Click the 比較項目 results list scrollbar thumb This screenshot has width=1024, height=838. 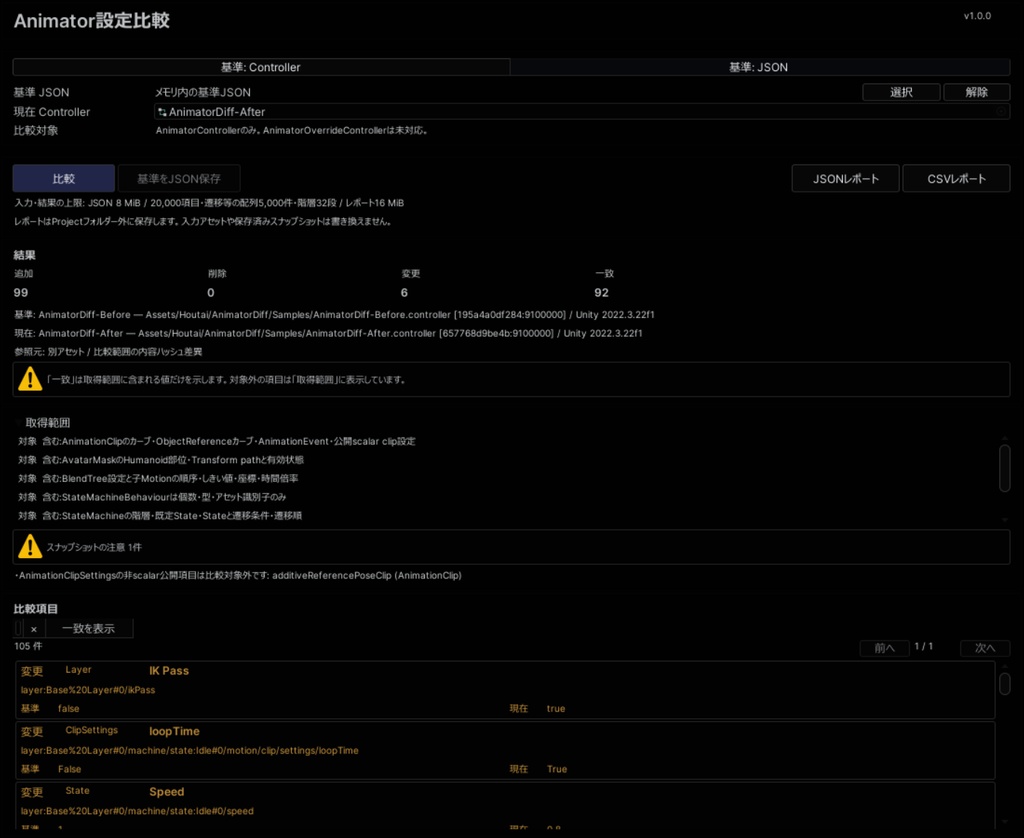point(1004,683)
